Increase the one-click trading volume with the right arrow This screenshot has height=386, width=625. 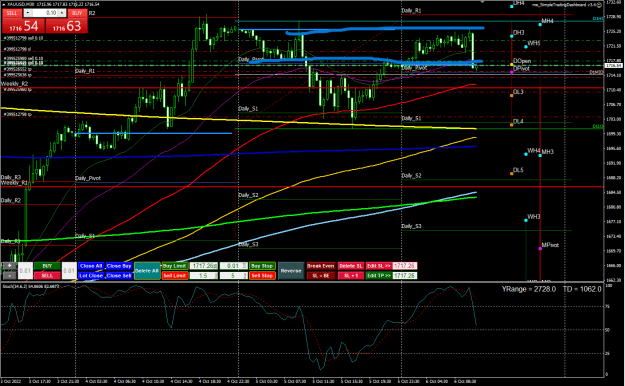pos(62,13)
